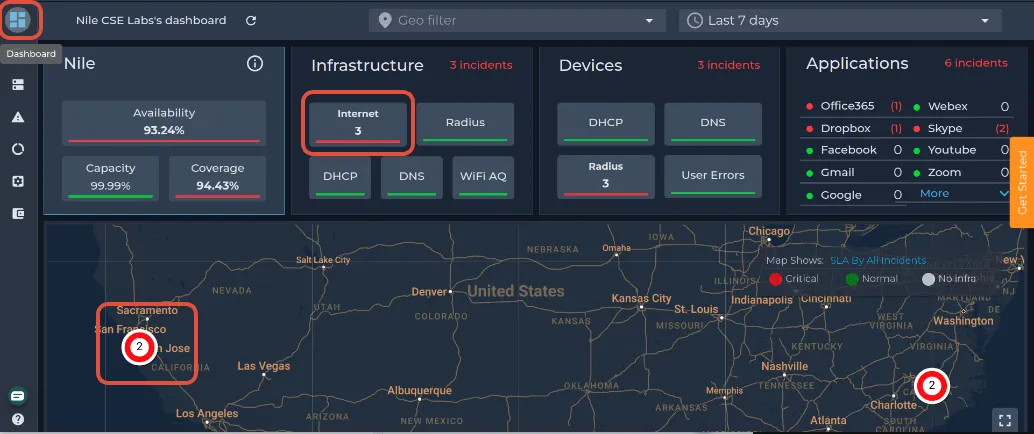The height and width of the screenshot is (434, 1034).
Task: Click Infrastructure 3 incidents link
Action: pyautogui.click(x=481, y=65)
